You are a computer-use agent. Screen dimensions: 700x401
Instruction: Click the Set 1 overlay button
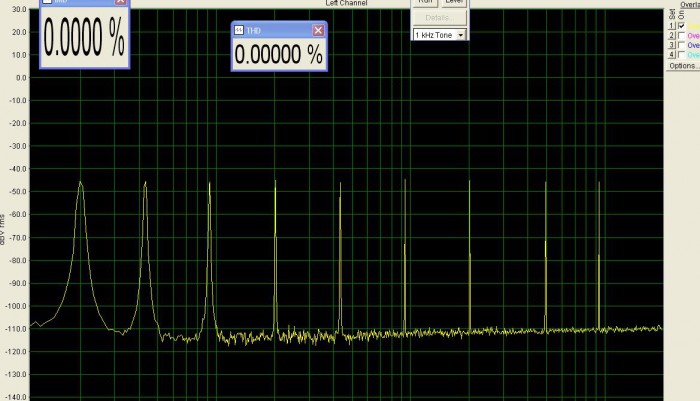[x=672, y=26]
